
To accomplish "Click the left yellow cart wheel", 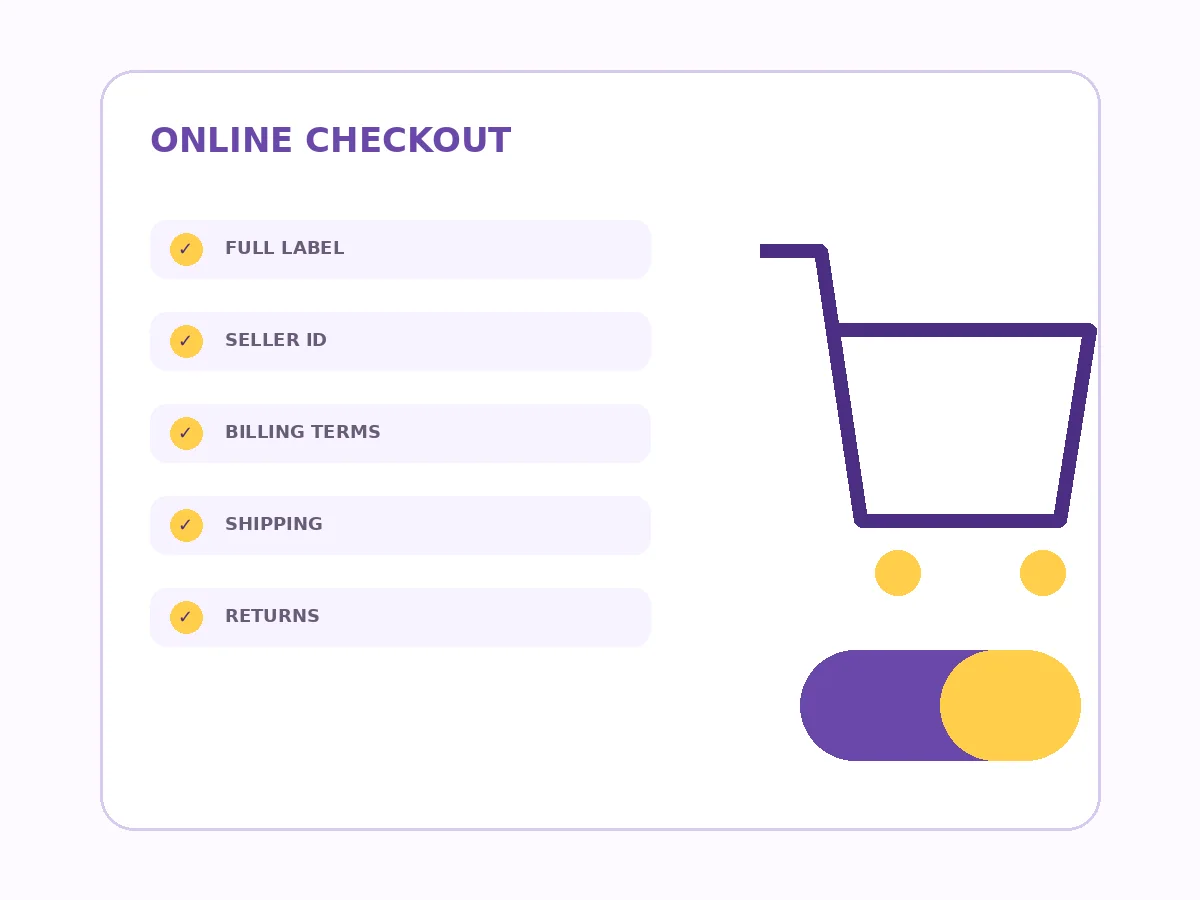I will pos(898,573).
